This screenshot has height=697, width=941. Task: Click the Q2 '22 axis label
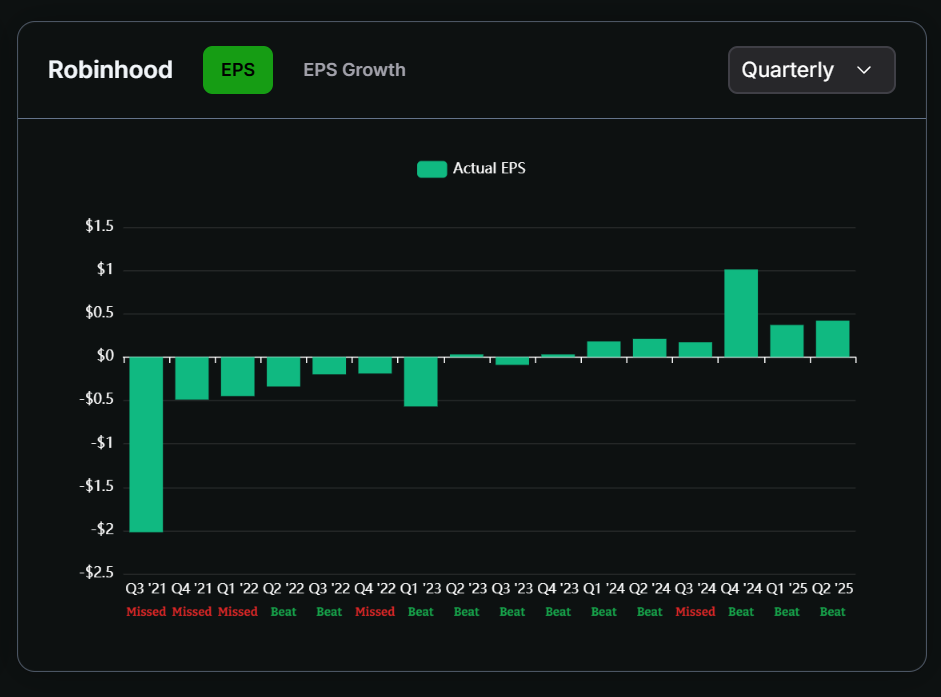pyautogui.click(x=283, y=588)
